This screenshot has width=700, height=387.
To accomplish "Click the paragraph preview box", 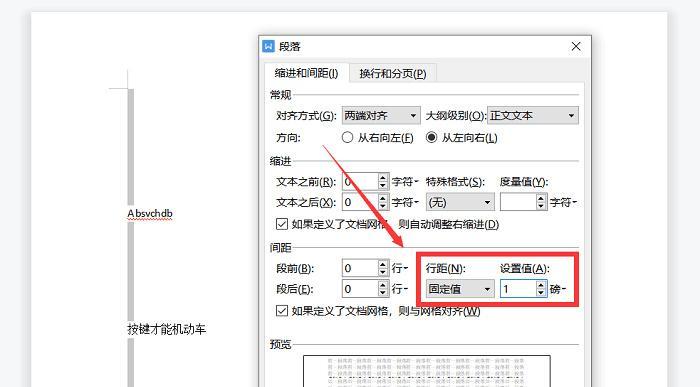I will click(426, 371).
